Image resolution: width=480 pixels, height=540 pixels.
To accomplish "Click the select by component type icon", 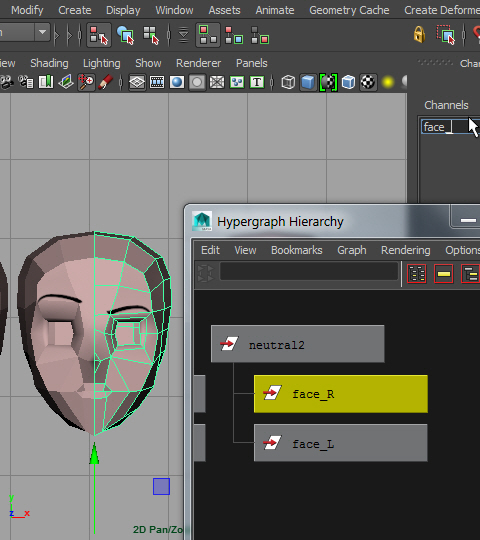I will pos(151,35).
